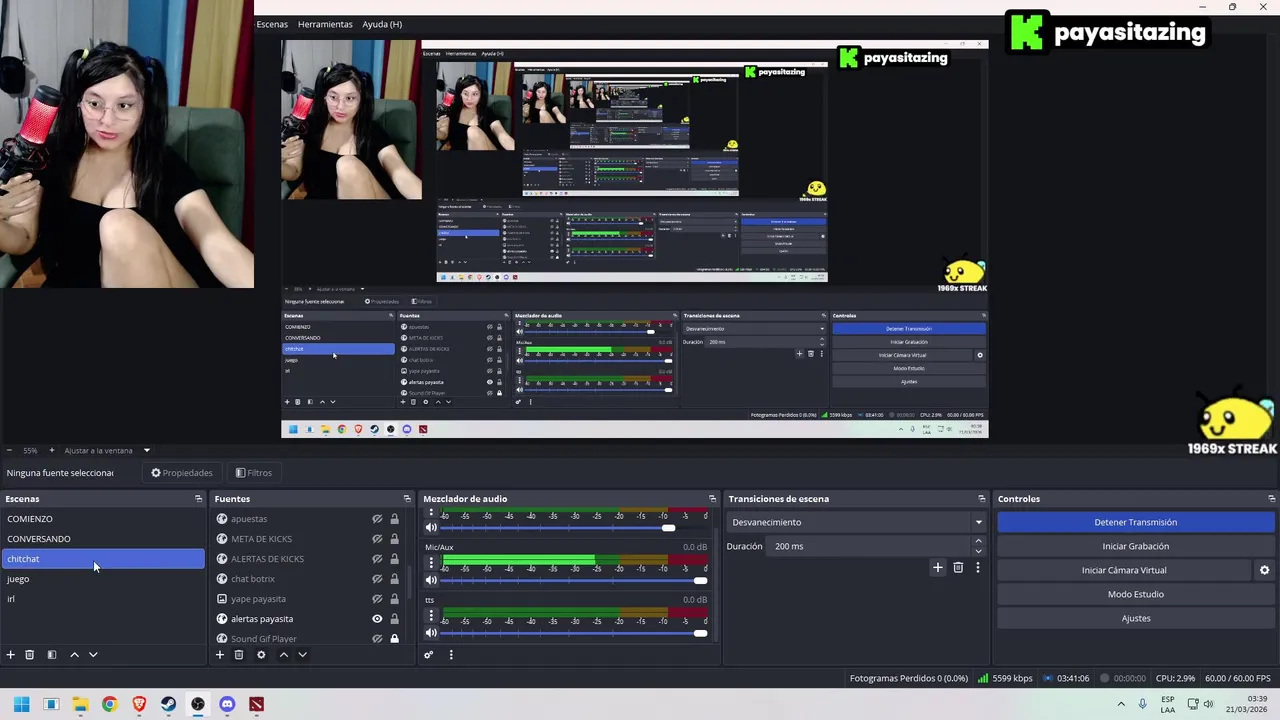Mute the tts channel
The height and width of the screenshot is (720, 1280).
431,632
